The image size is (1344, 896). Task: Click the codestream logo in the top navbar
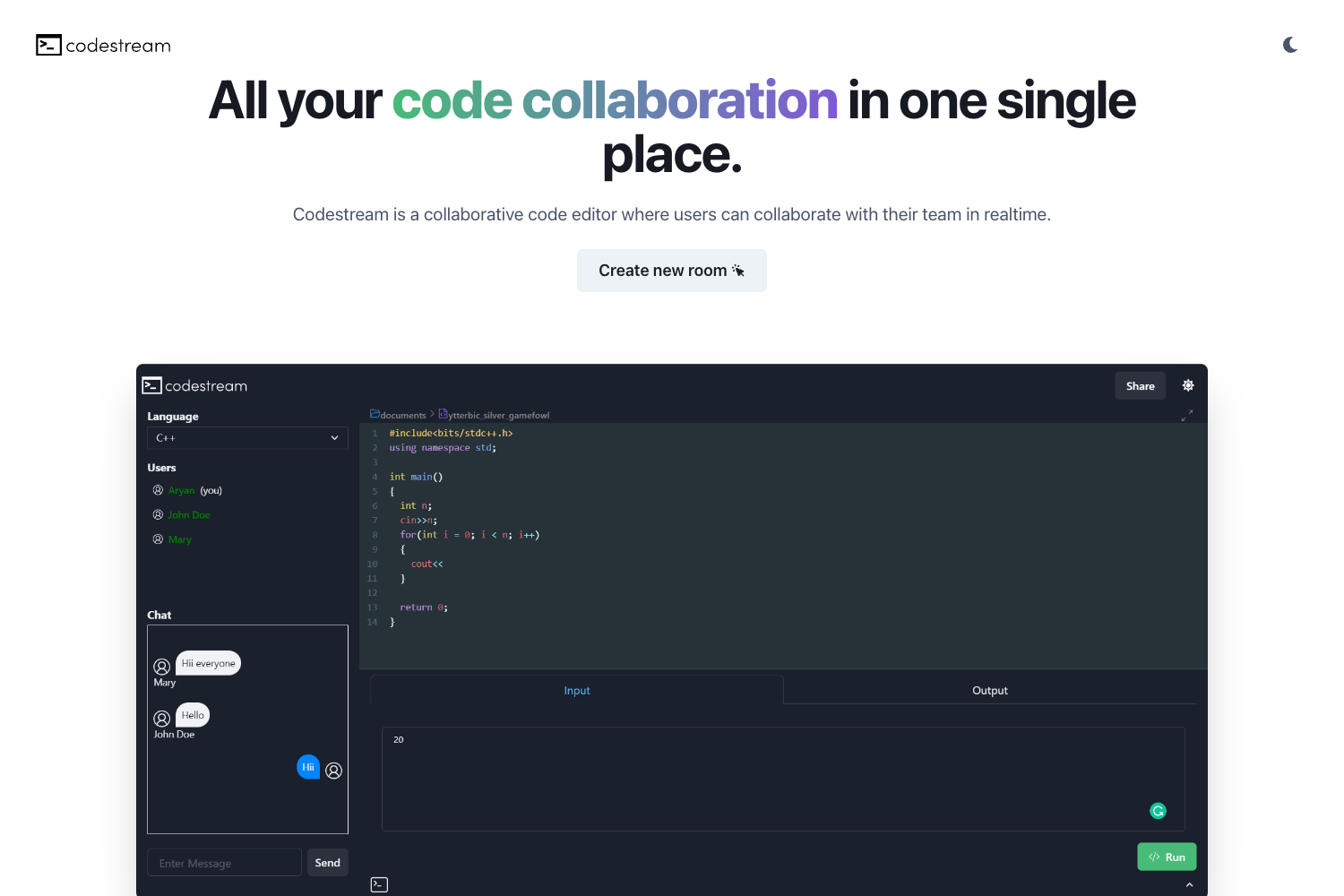(102, 45)
